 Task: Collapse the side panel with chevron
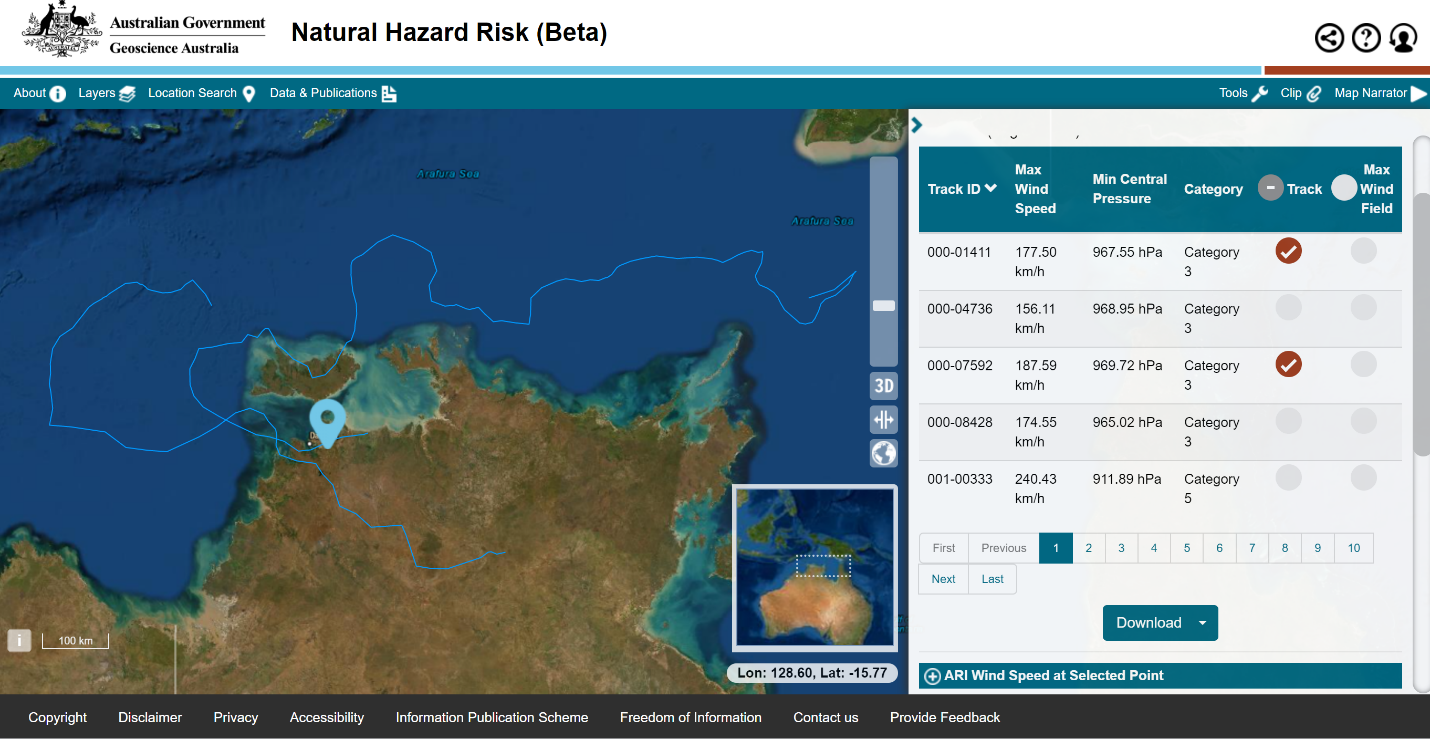coord(917,125)
